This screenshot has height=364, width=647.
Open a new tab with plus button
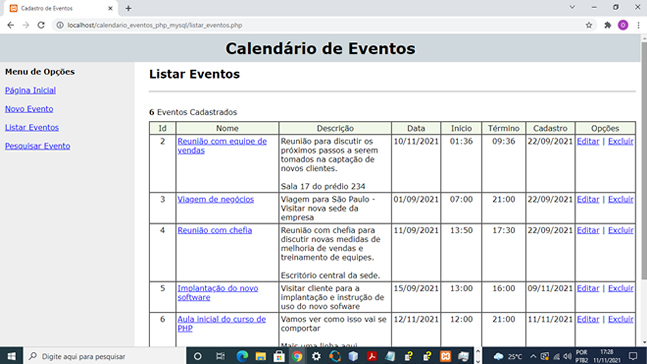[x=128, y=8]
